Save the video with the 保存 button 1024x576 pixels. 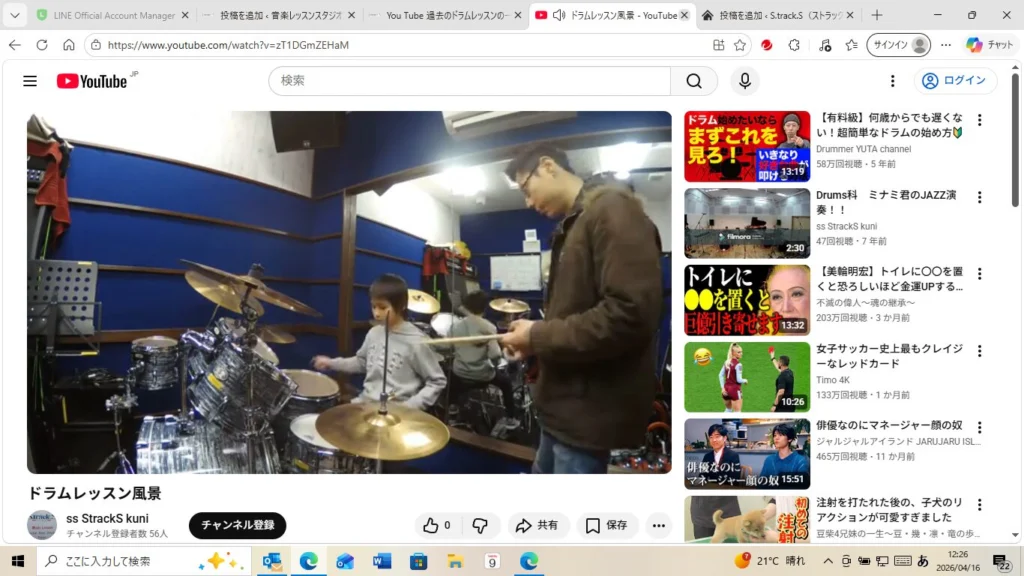coord(606,525)
